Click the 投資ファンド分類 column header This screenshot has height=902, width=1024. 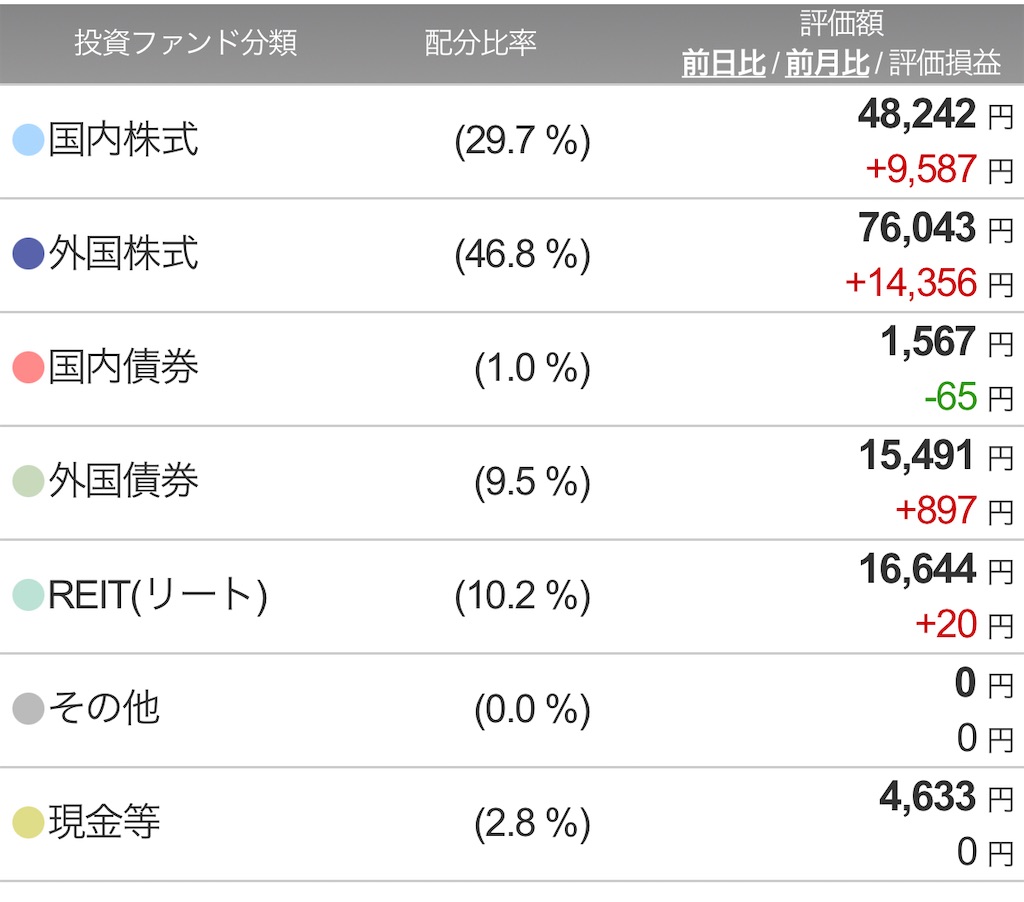coord(187,43)
